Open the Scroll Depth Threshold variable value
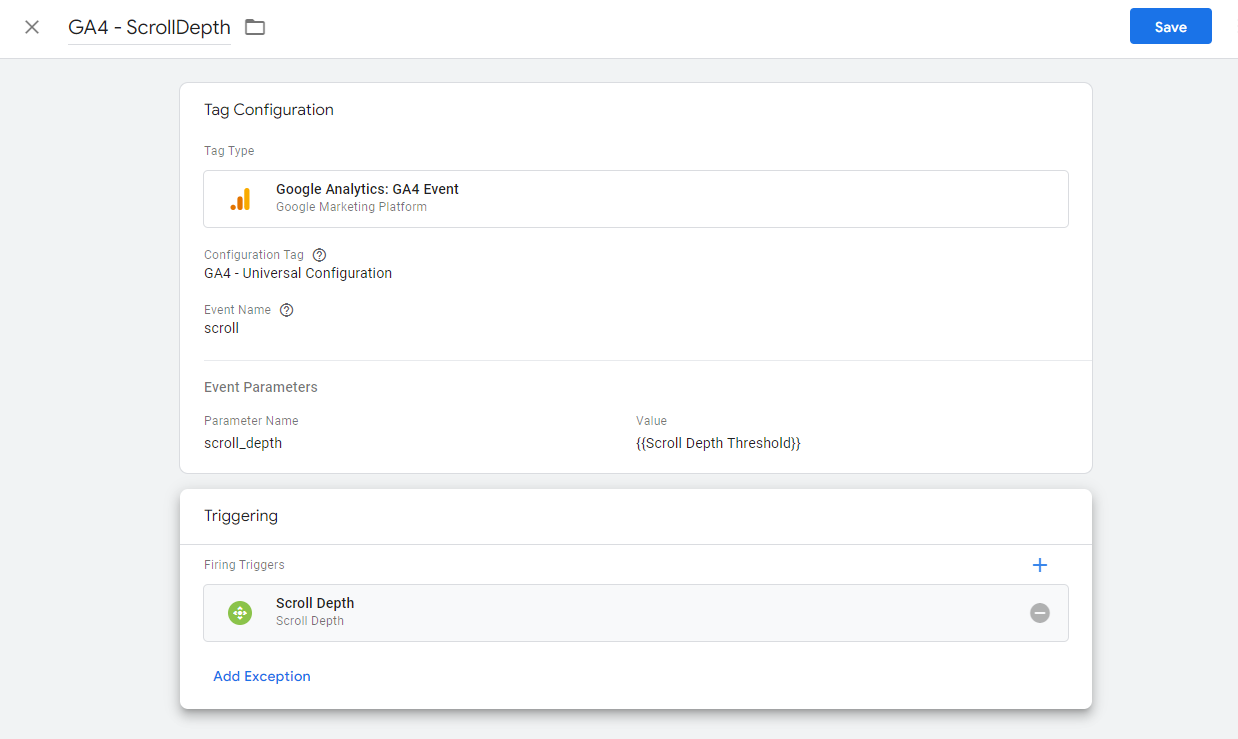The image size is (1238, 739). coord(718,442)
